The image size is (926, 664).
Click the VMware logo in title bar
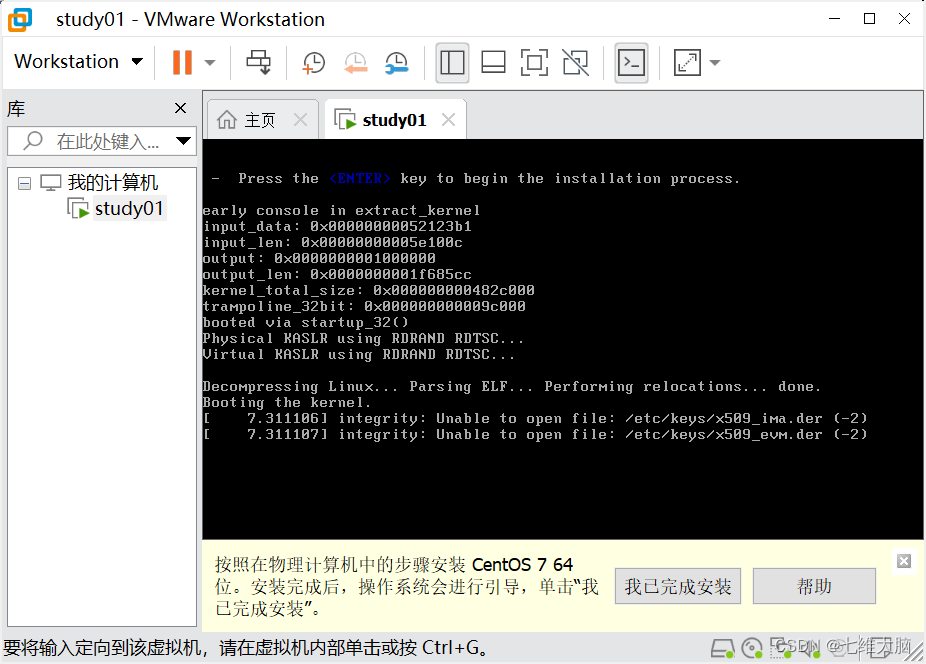pyautogui.click(x=20, y=19)
